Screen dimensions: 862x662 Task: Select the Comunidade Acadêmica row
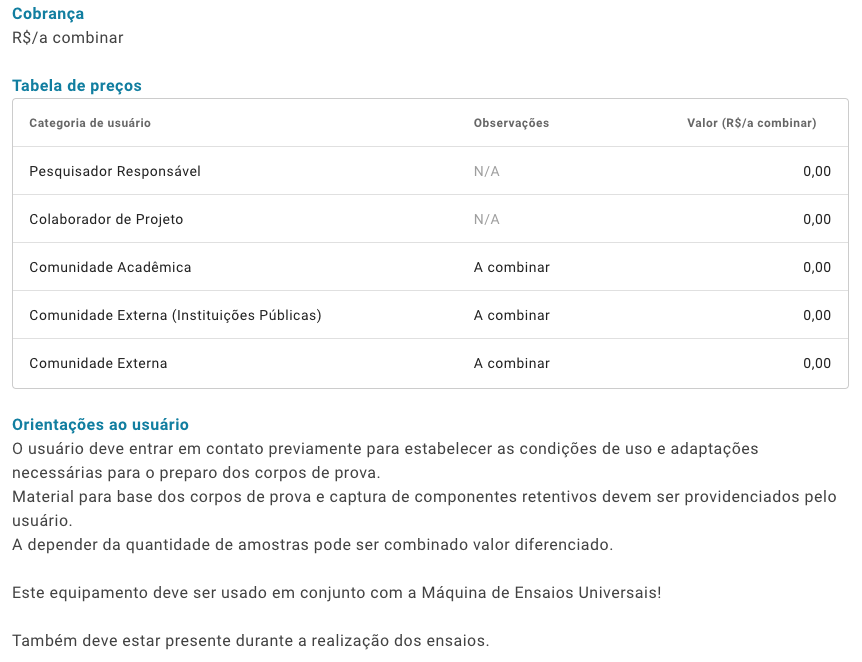tap(430, 267)
